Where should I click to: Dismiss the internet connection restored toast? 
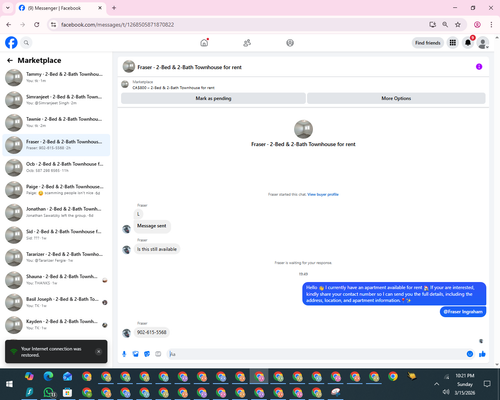(98, 351)
